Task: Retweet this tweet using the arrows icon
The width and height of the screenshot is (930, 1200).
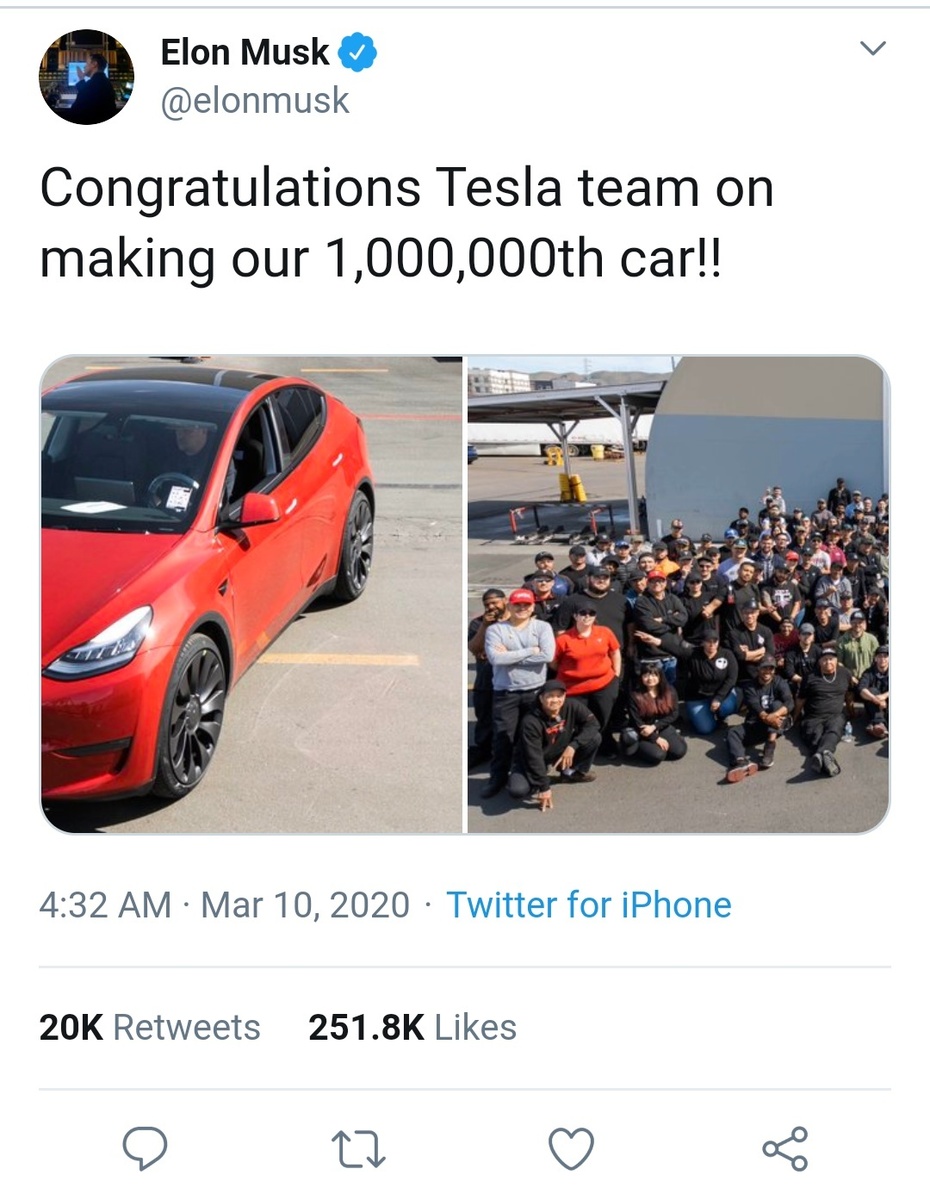Action: (x=358, y=1148)
